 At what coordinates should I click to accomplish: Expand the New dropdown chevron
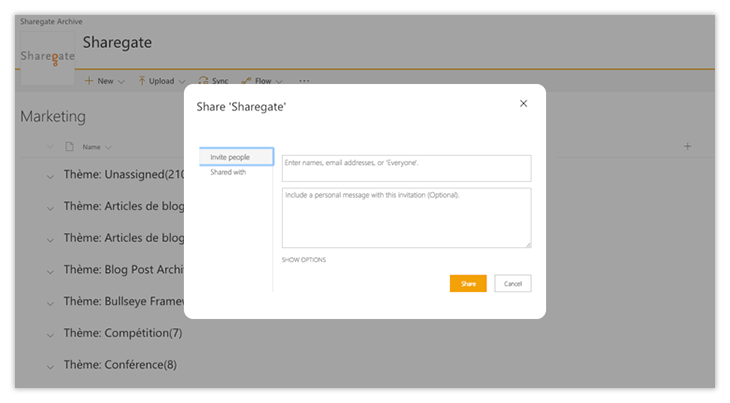tap(121, 81)
